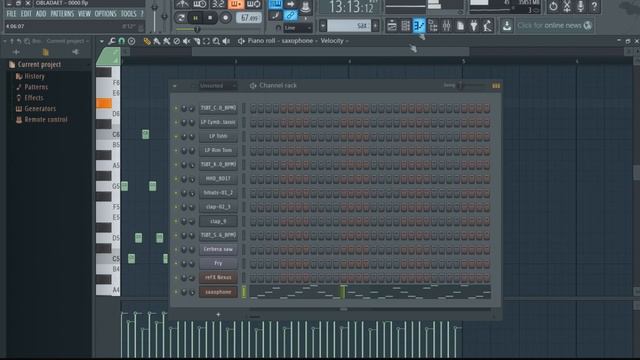The height and width of the screenshot is (360, 640).
Task: Toggle the piano roll magnet snap icon
Action: [121, 41]
